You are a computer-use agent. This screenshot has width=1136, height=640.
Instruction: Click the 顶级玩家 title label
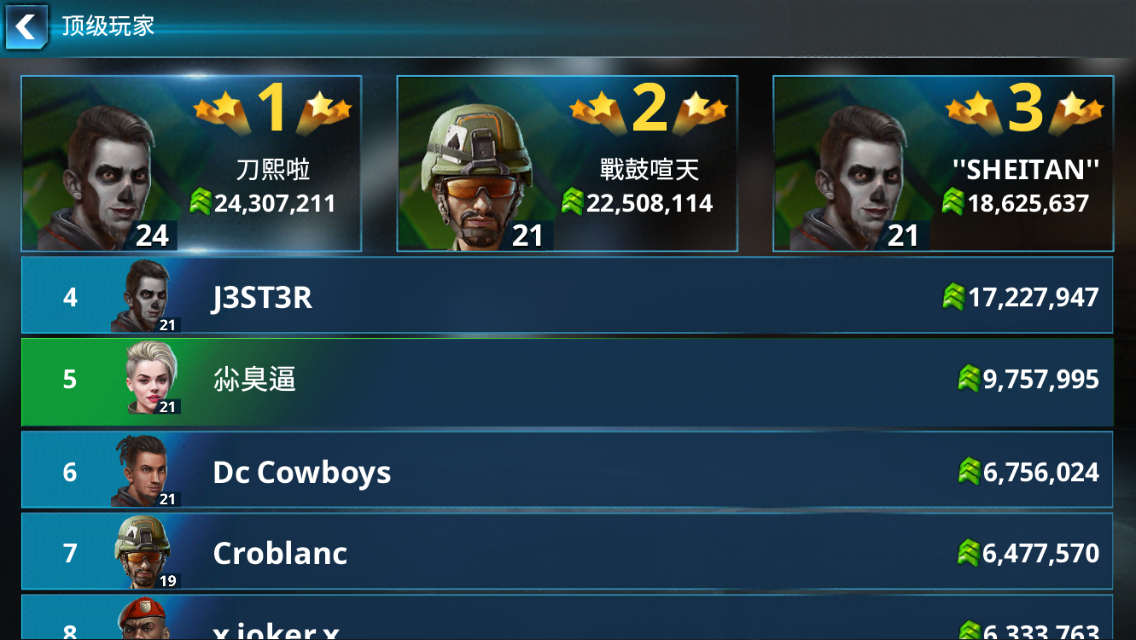(x=108, y=26)
